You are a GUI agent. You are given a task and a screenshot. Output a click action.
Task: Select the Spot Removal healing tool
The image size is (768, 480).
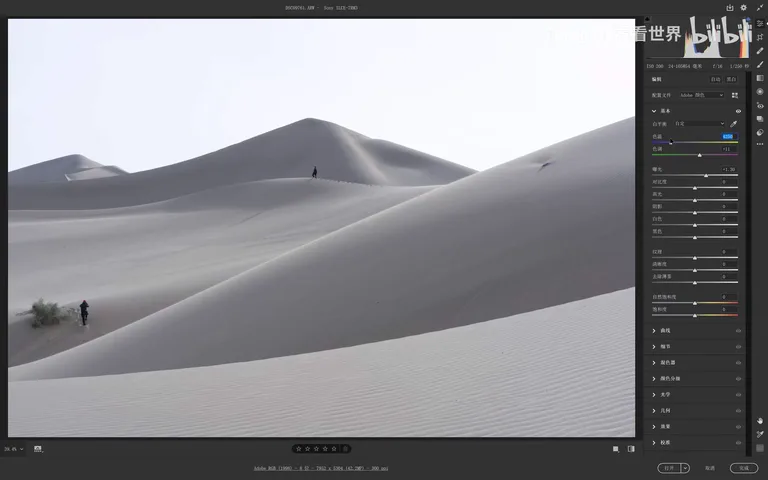tap(760, 51)
